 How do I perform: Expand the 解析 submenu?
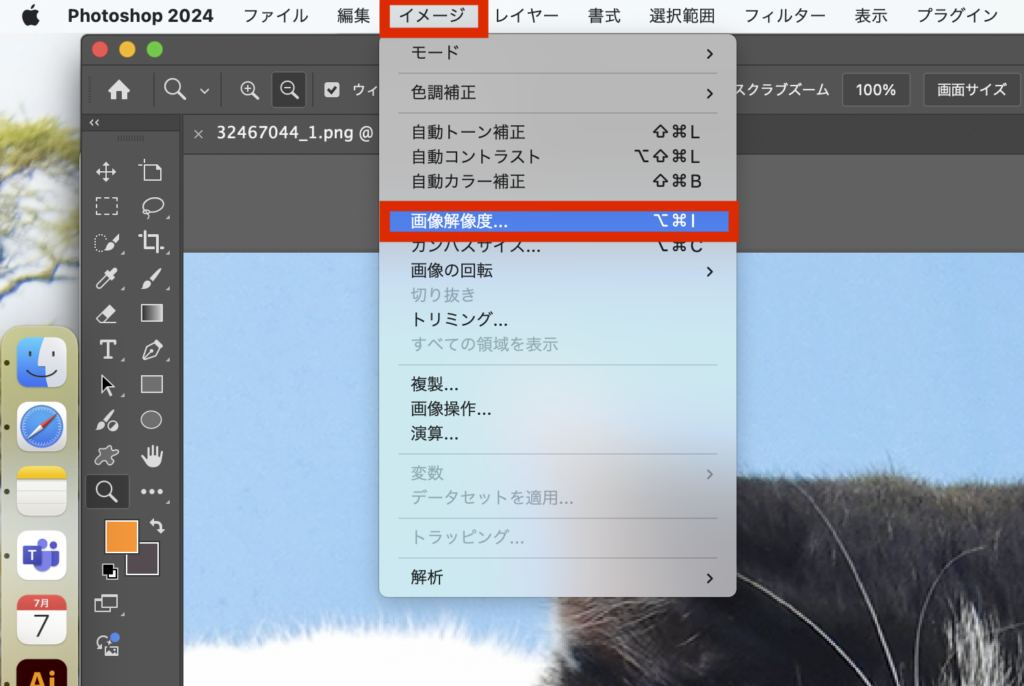(x=557, y=578)
